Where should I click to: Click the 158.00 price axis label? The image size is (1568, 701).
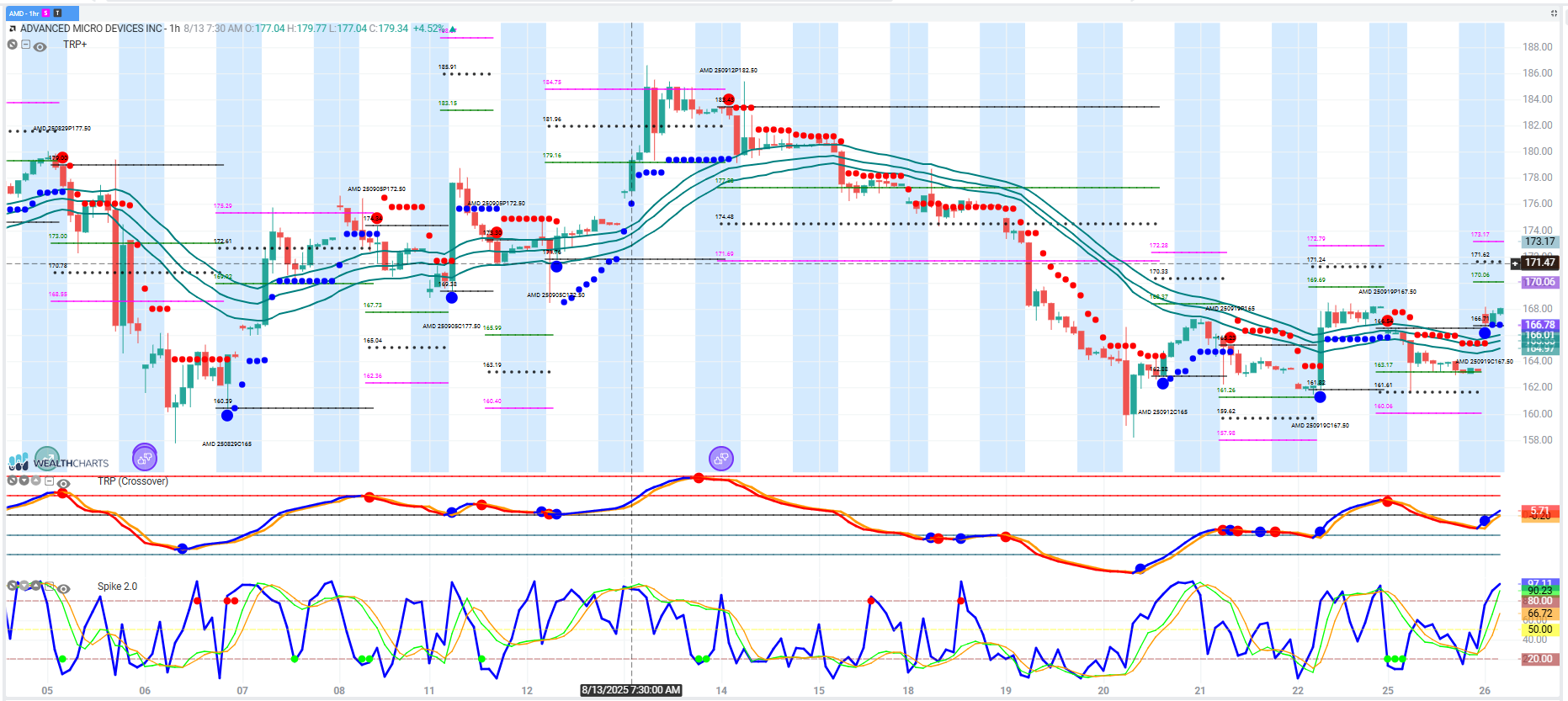pyautogui.click(x=1537, y=440)
